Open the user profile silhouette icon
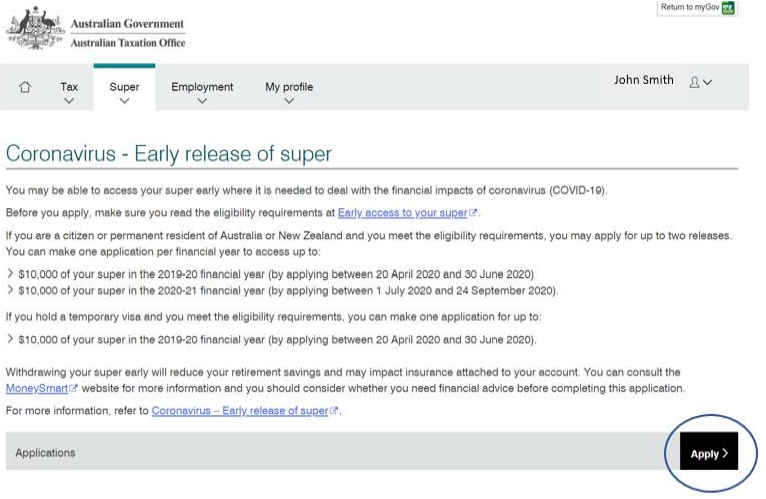The width and height of the screenshot is (766, 499). click(694, 82)
